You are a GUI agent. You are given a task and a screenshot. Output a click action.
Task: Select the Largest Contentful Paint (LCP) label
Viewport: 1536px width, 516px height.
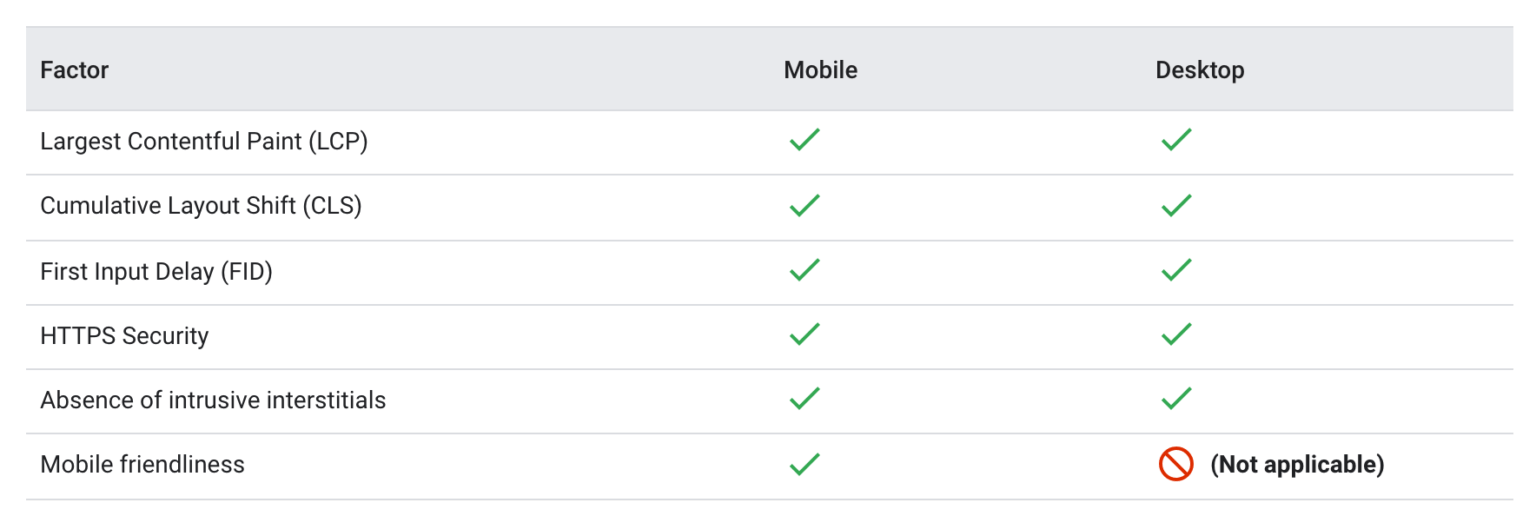coord(204,141)
